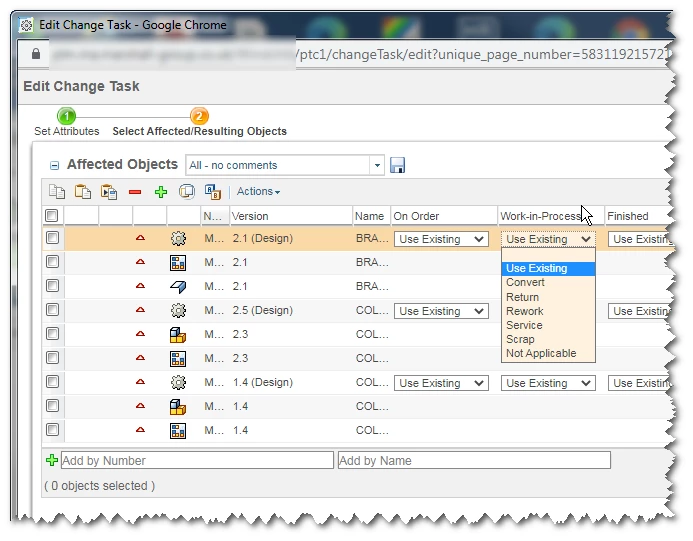Click the drawing icon in last 1.4 row
Image resolution: width=693 pixels, height=541 pixels.
click(178, 431)
